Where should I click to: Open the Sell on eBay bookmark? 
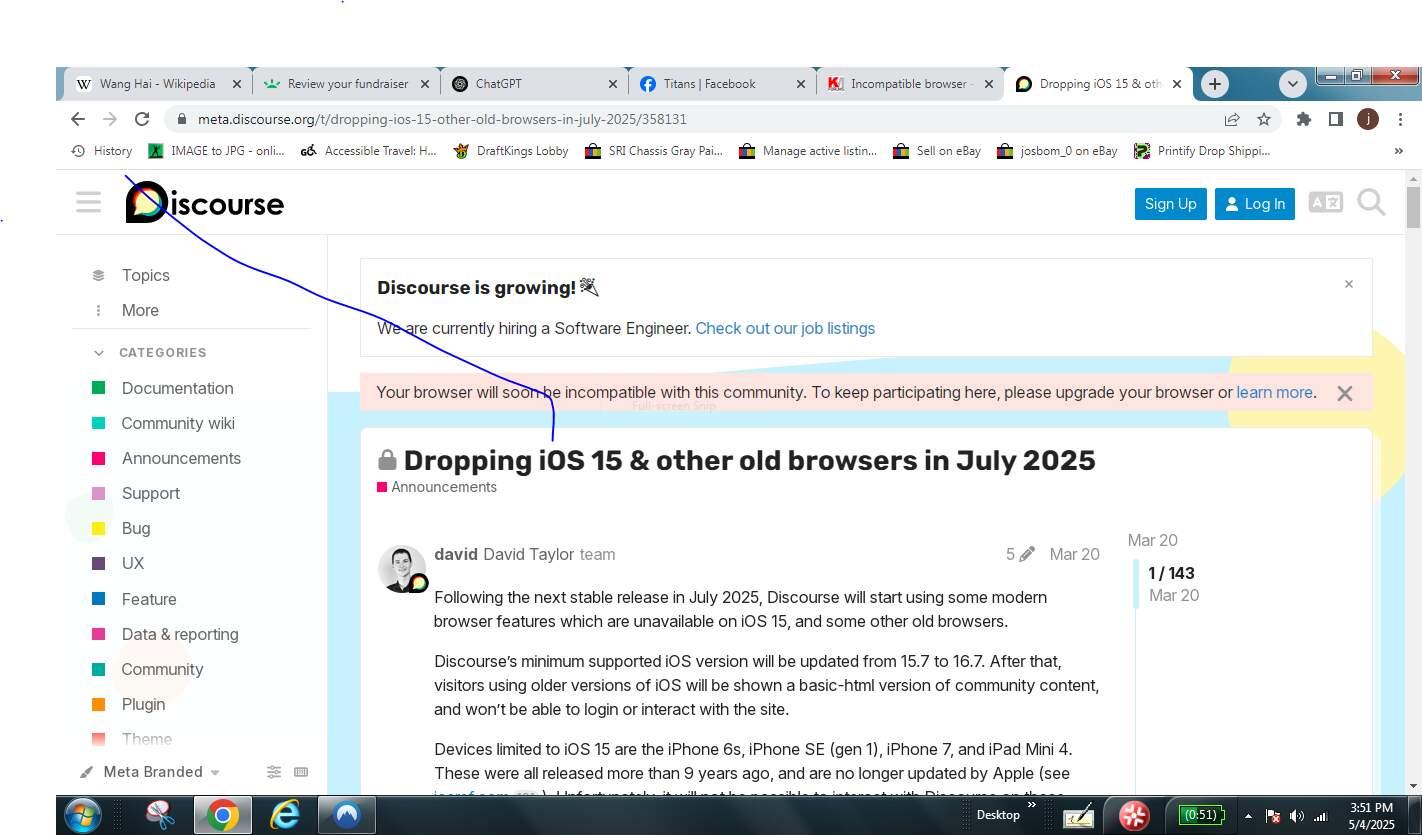pos(938,151)
